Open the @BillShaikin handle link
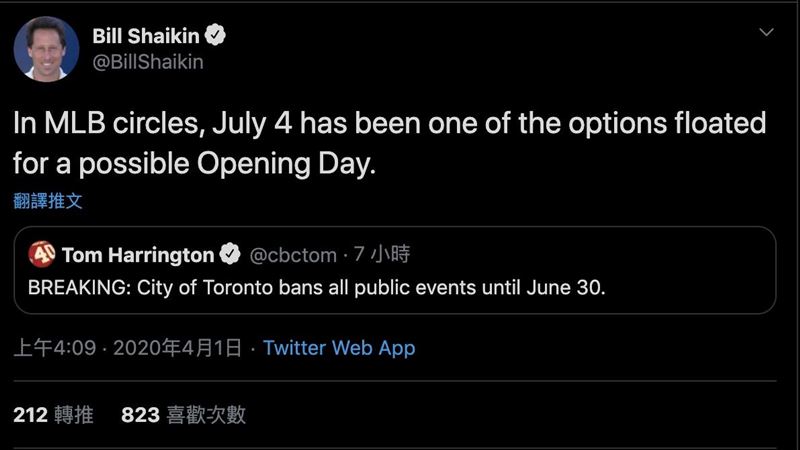800x450 pixels. click(x=148, y=62)
